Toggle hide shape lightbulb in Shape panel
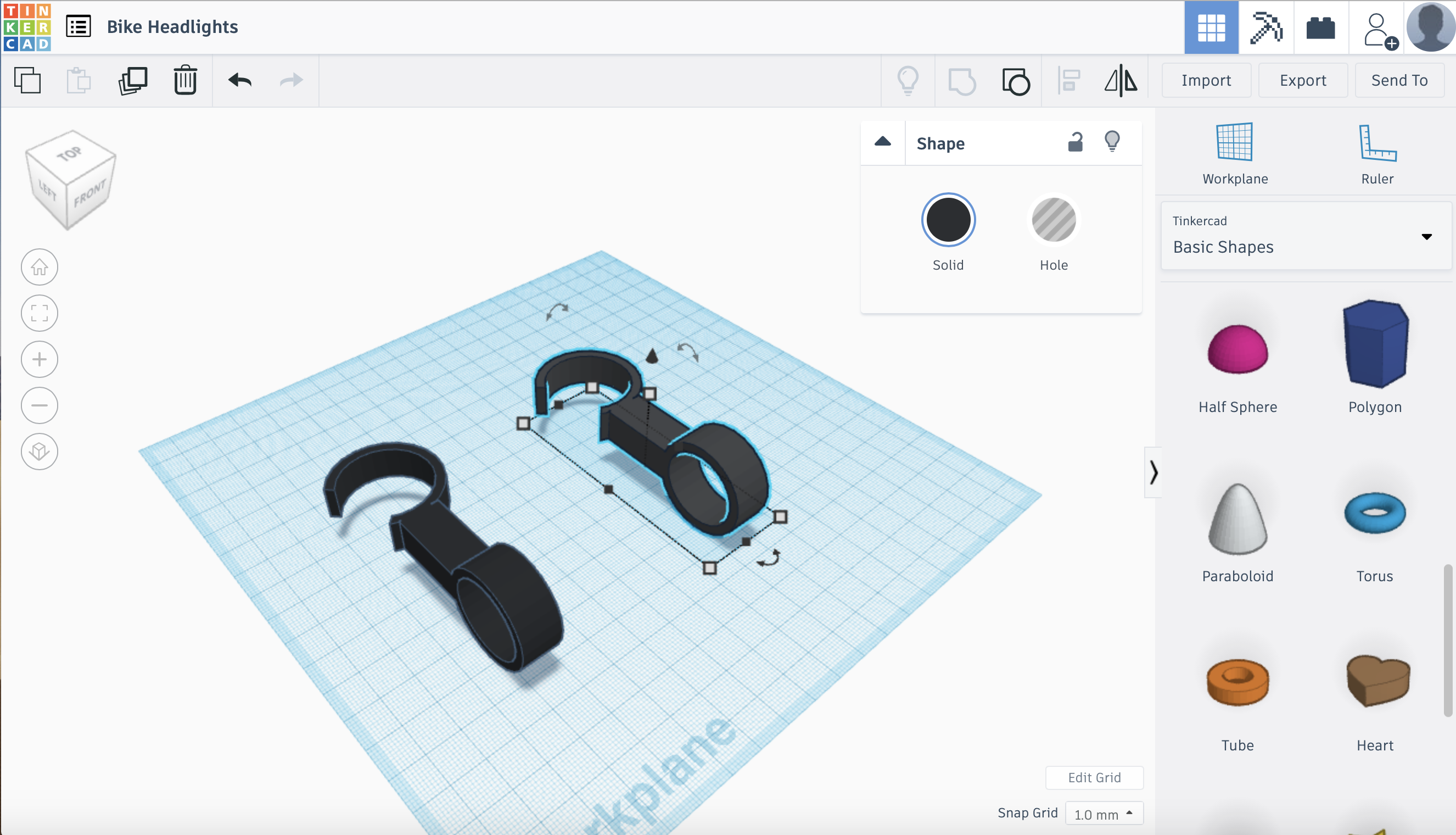This screenshot has width=1456, height=835. 1112,141
